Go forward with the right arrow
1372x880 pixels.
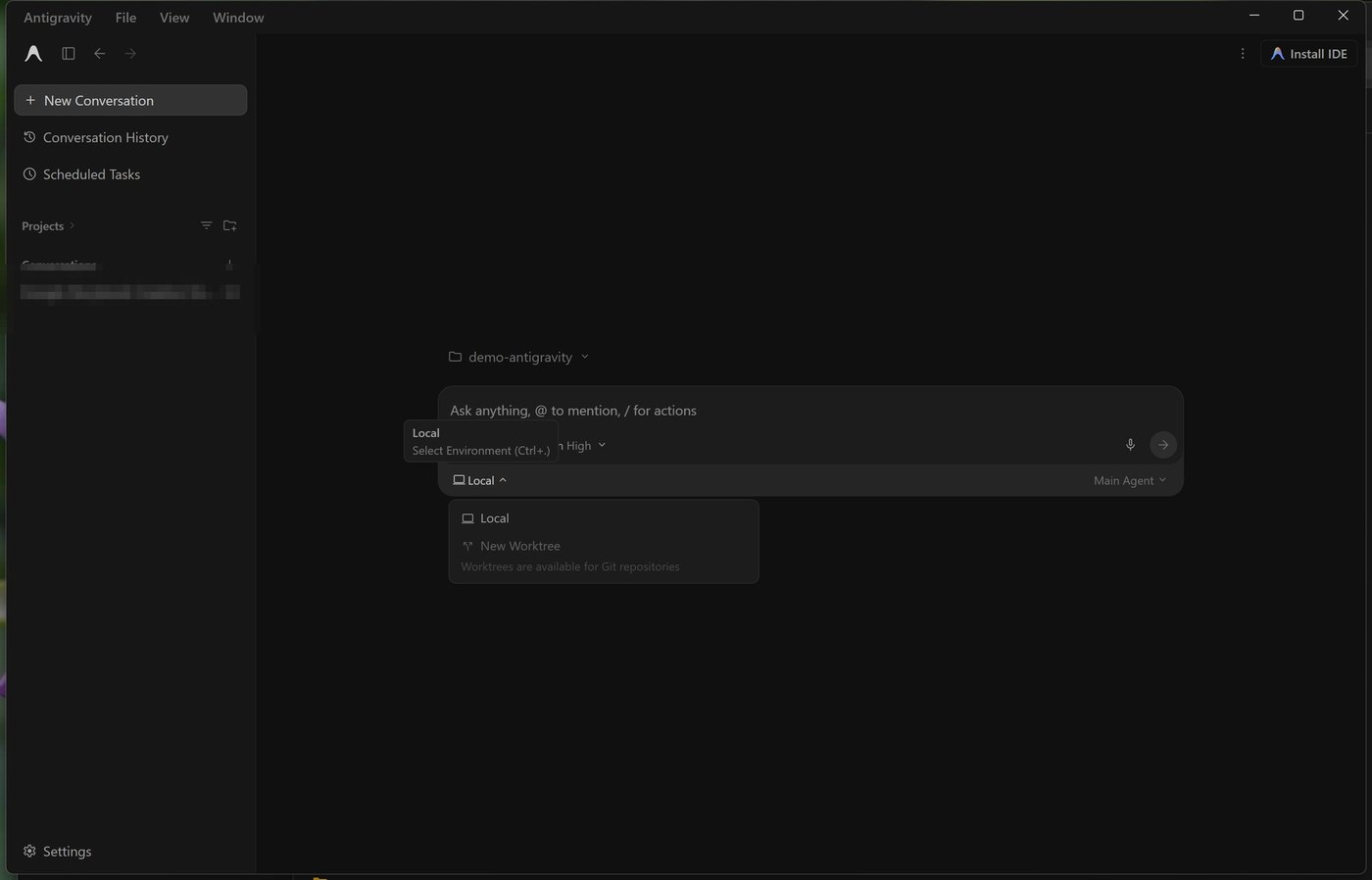(x=130, y=54)
